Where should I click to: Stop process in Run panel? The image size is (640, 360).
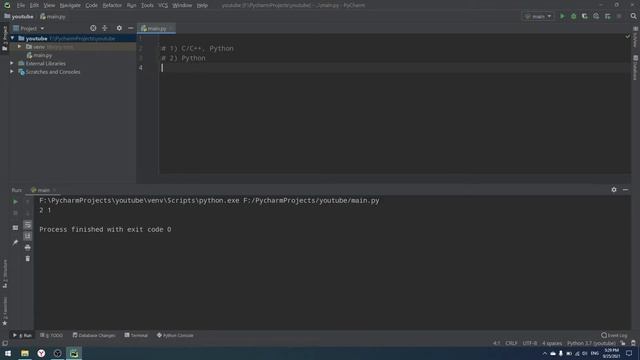15,213
